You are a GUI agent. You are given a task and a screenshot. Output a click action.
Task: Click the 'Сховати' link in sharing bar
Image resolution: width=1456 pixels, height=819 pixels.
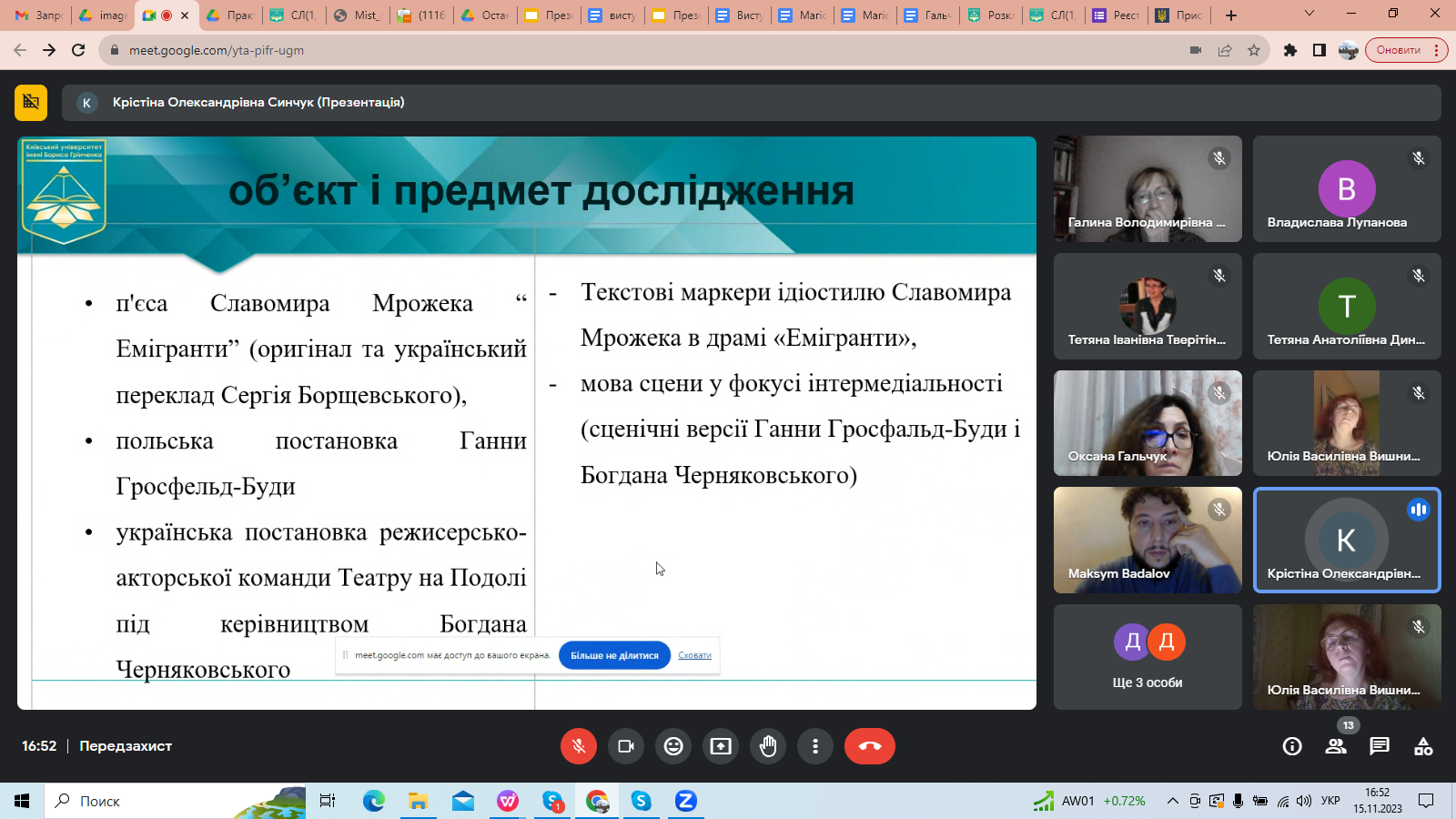pos(694,655)
